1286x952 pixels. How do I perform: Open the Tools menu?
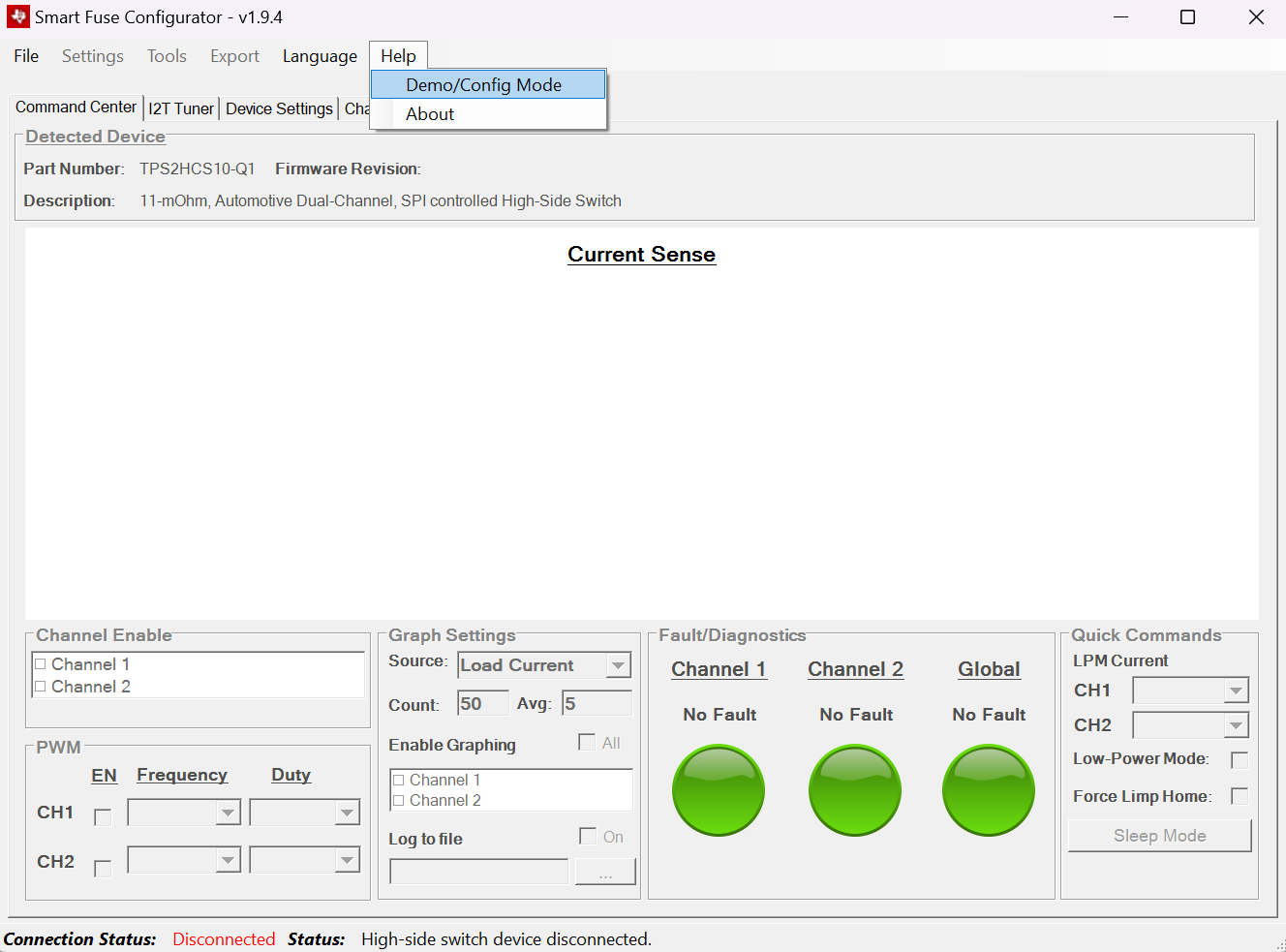167,56
